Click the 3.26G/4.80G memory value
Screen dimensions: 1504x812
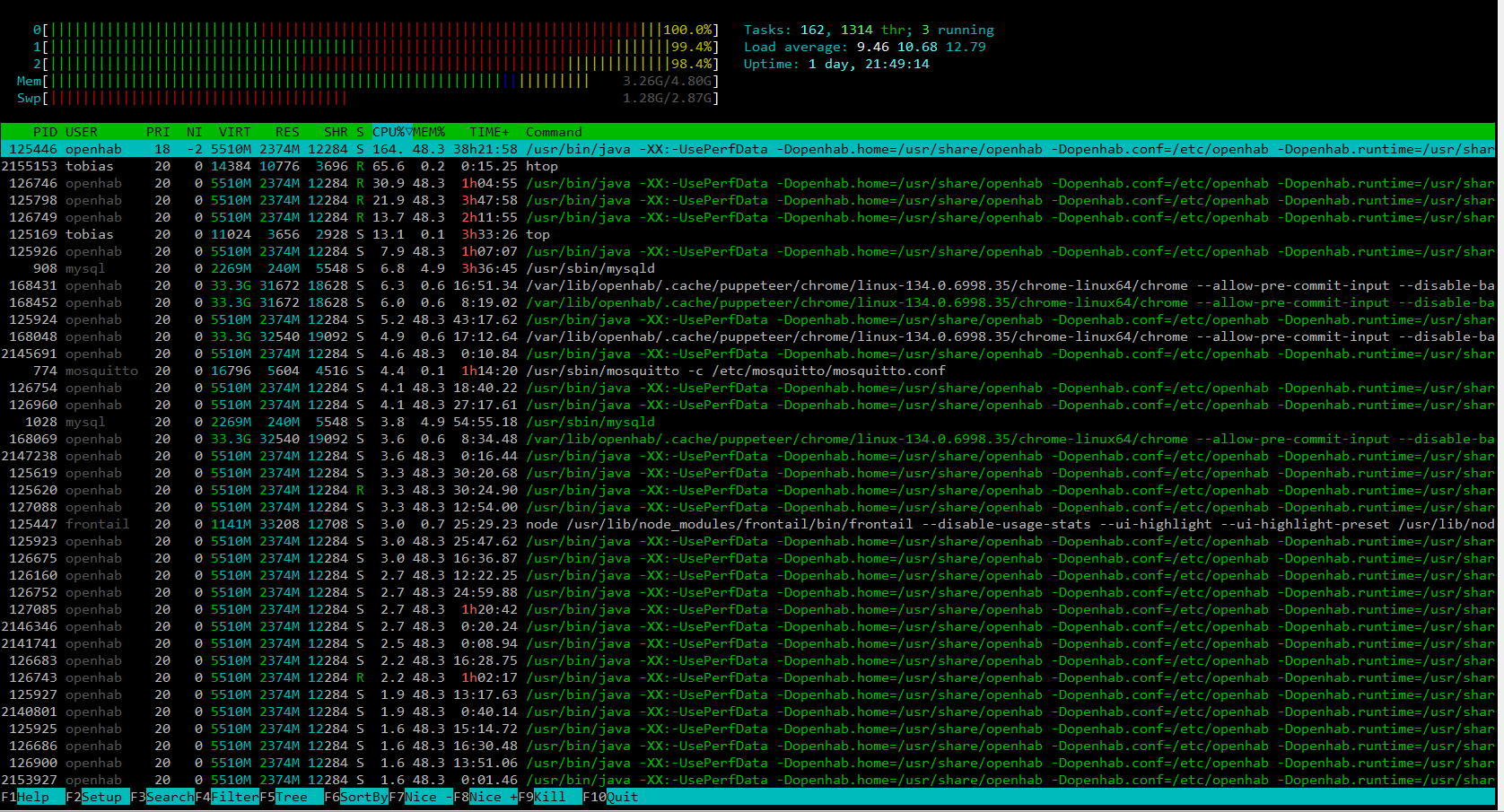(x=668, y=81)
